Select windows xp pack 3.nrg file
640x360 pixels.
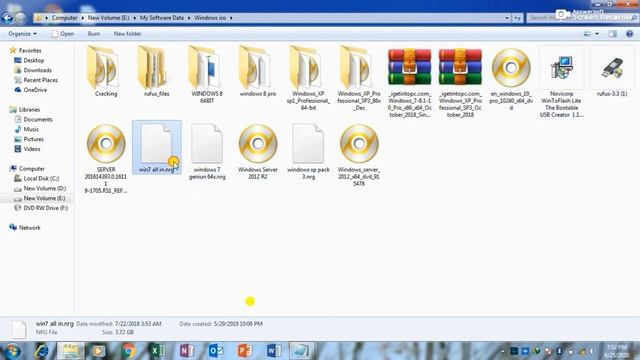coord(308,151)
